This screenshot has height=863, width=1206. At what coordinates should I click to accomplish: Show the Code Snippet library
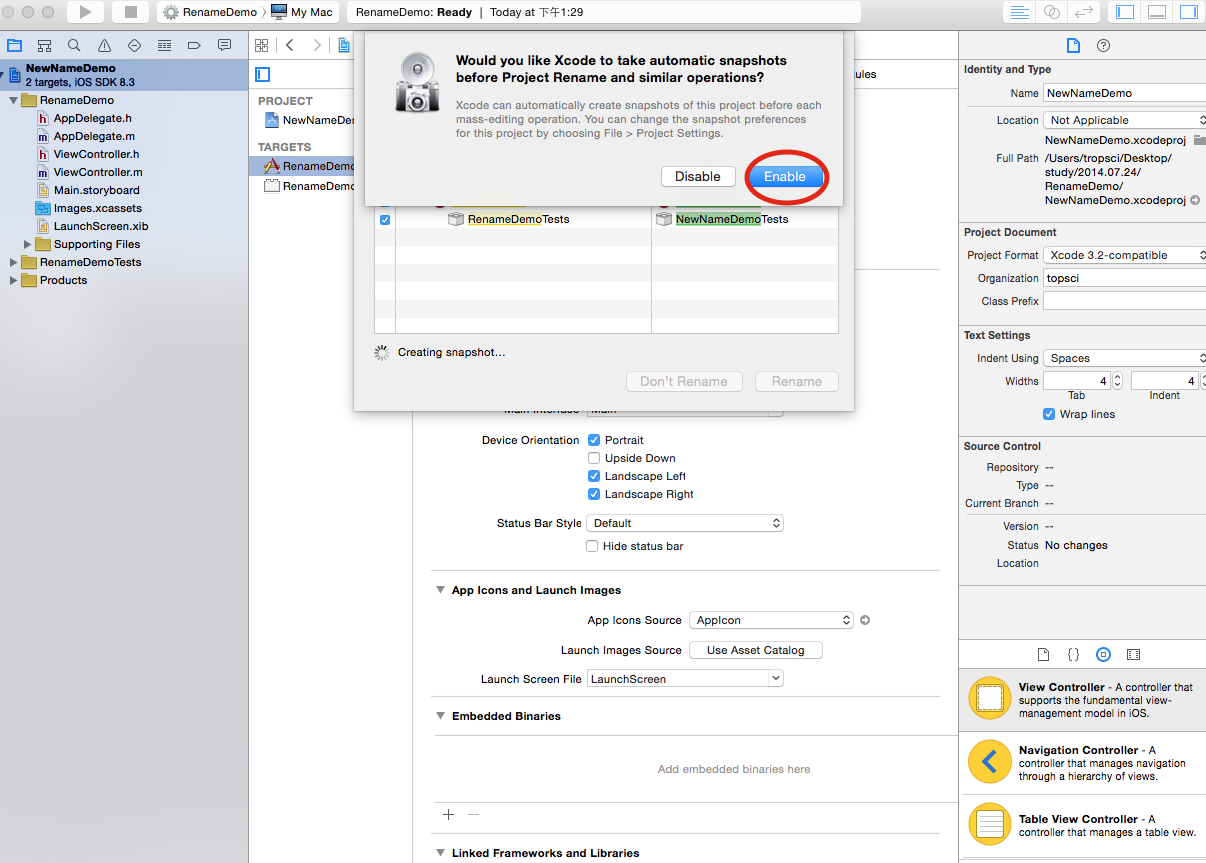[1073, 655]
